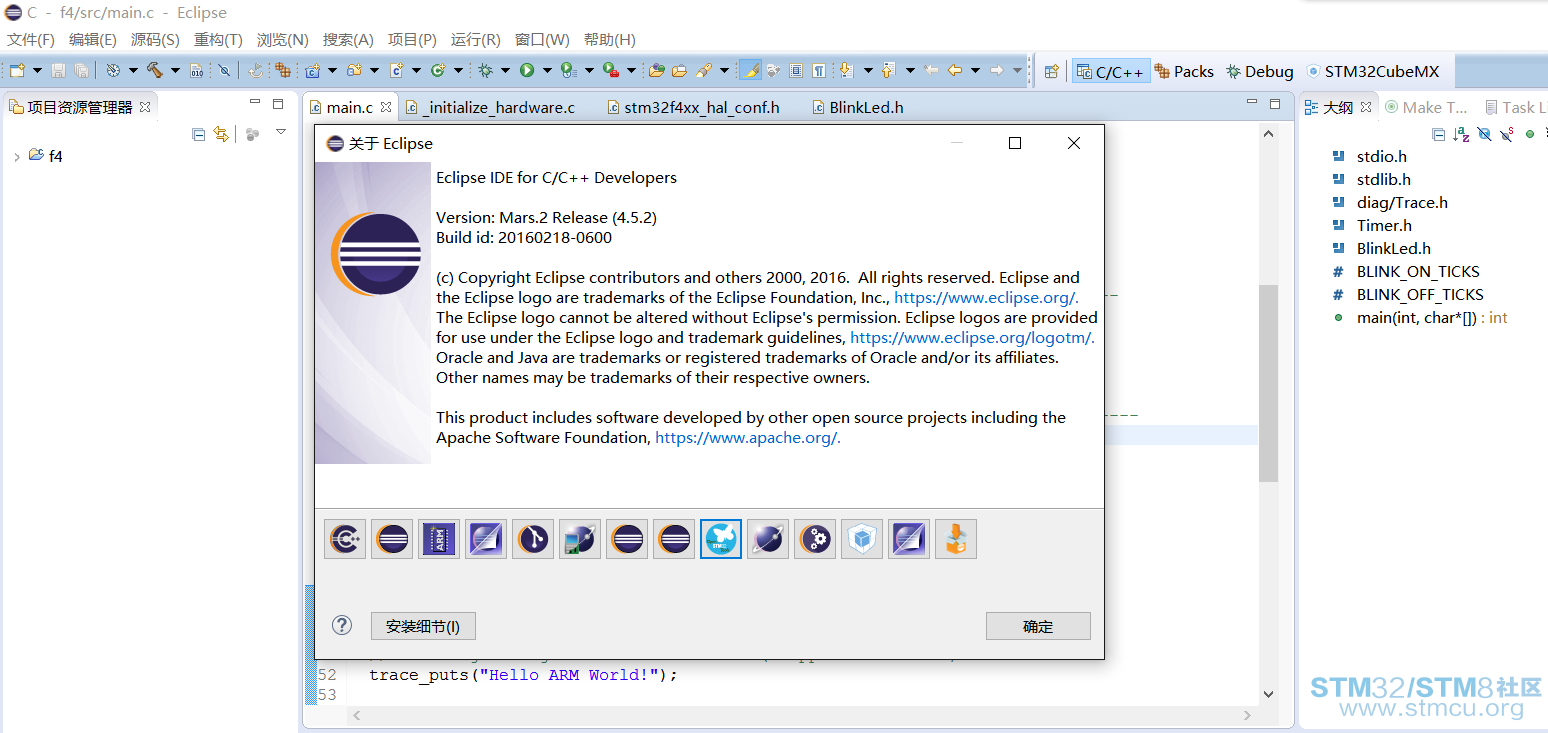Select stdio.h in the outline
The height and width of the screenshot is (733, 1548).
click(x=1370, y=157)
